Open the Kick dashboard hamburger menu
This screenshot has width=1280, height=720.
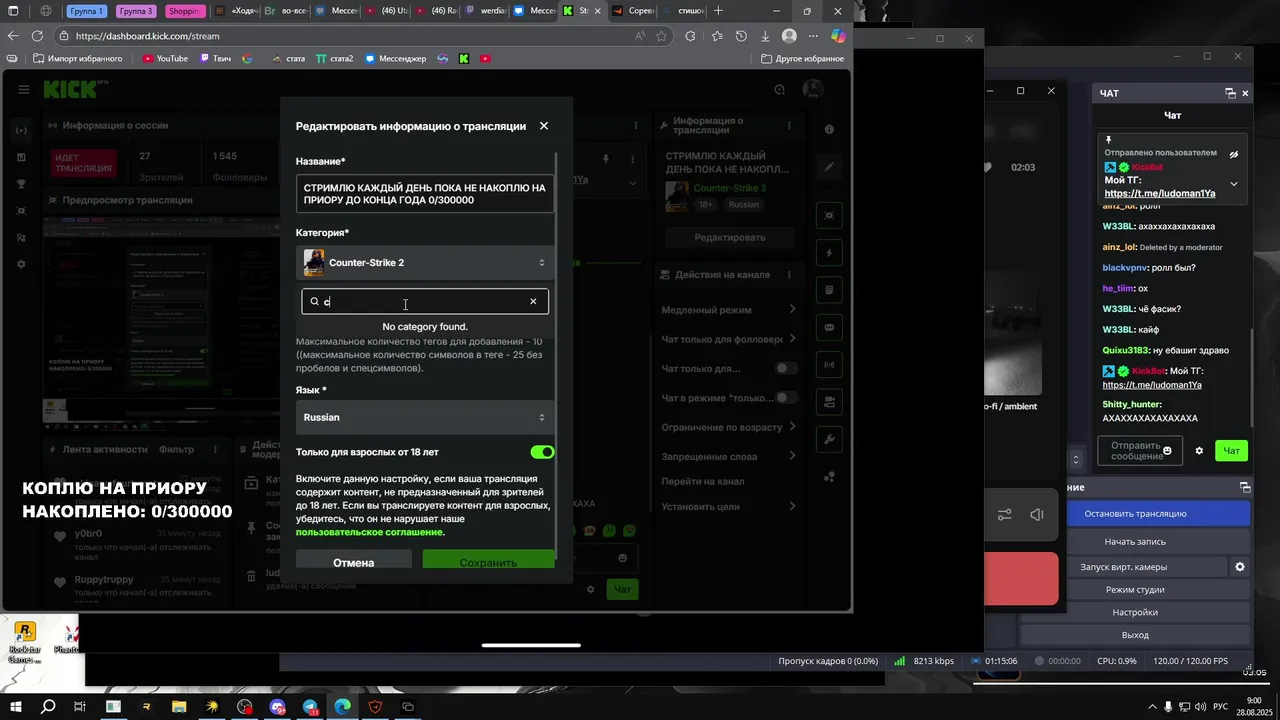click(23, 89)
